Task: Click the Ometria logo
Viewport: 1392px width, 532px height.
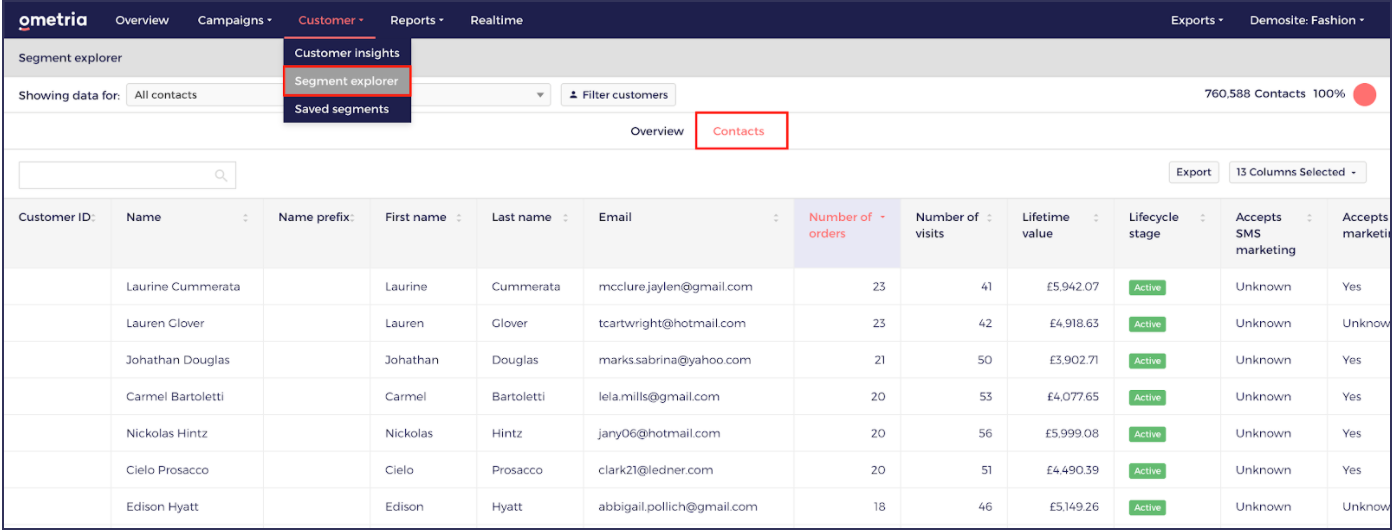Action: point(53,20)
